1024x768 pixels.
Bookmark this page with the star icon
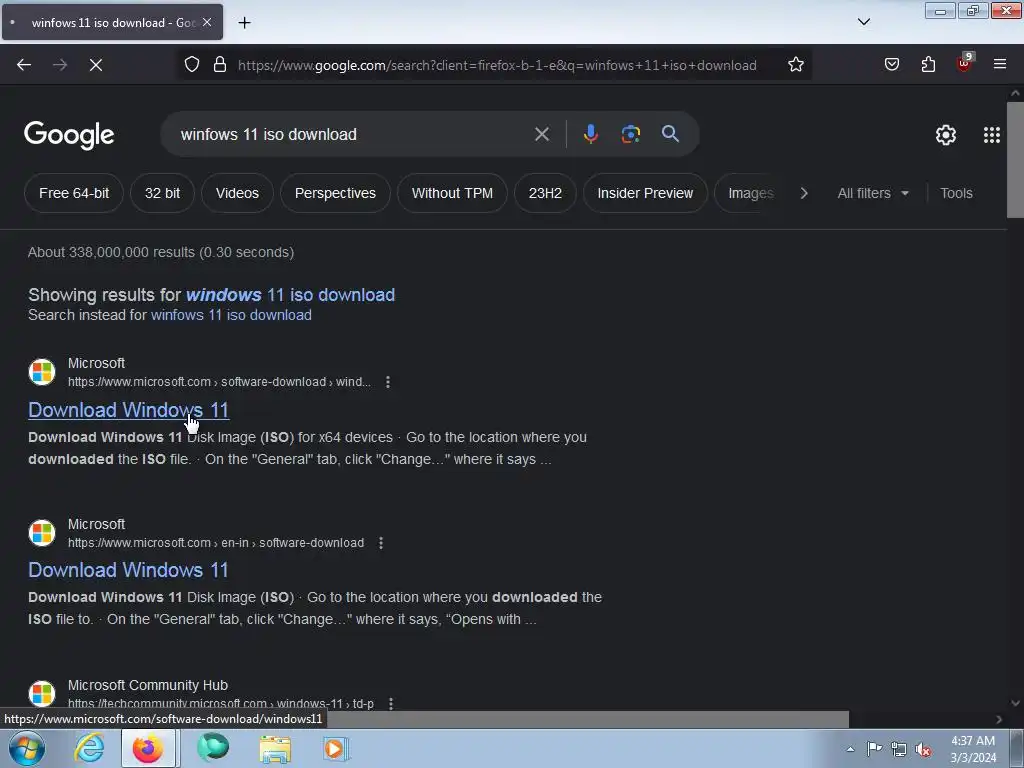click(795, 65)
